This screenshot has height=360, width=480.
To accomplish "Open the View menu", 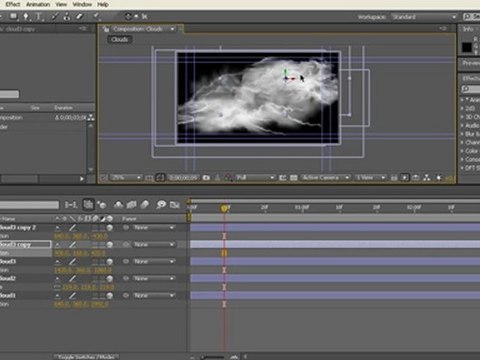I will coord(61,4).
